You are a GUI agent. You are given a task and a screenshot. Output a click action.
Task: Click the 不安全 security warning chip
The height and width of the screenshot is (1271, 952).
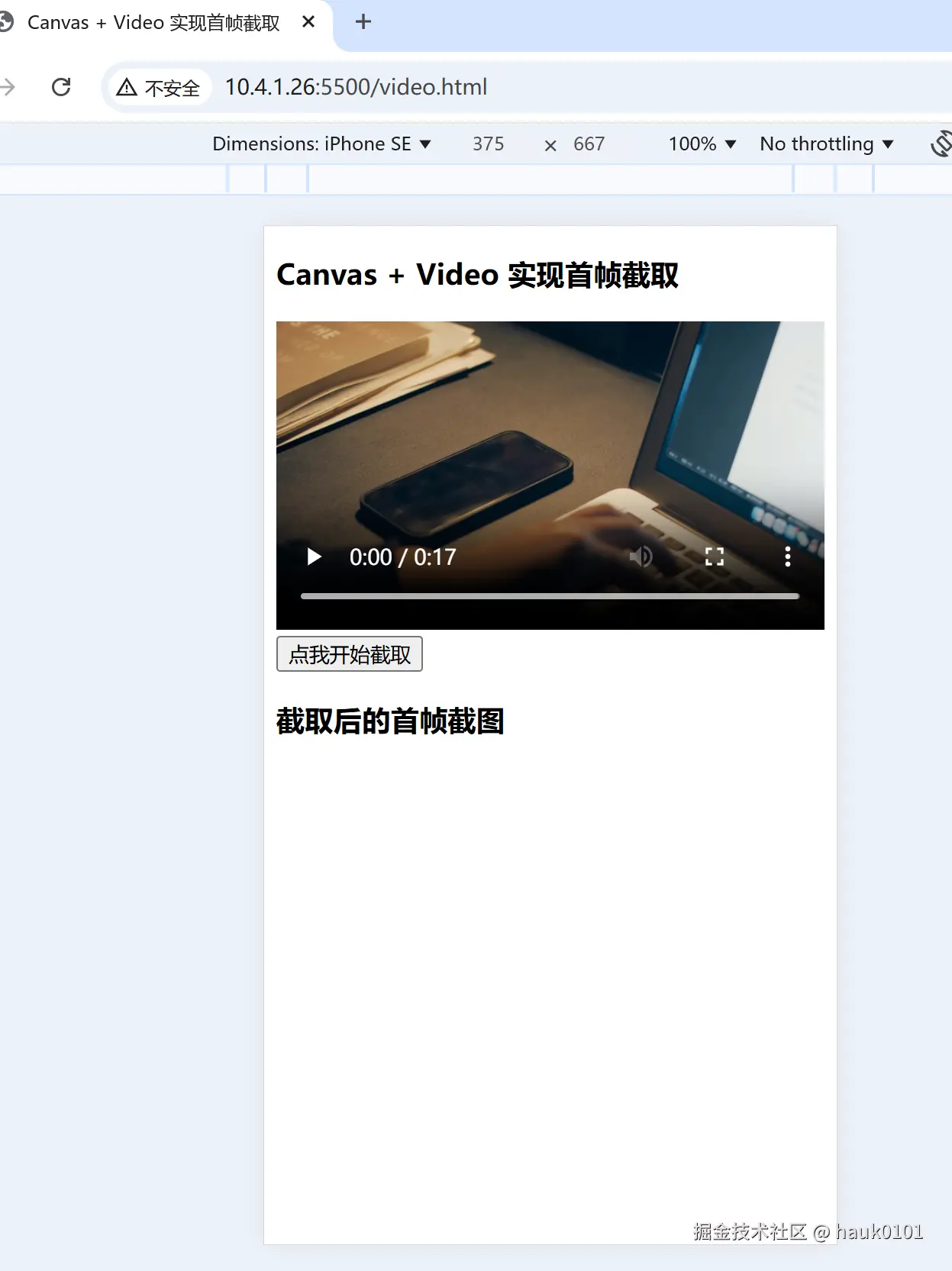pyautogui.click(x=158, y=88)
